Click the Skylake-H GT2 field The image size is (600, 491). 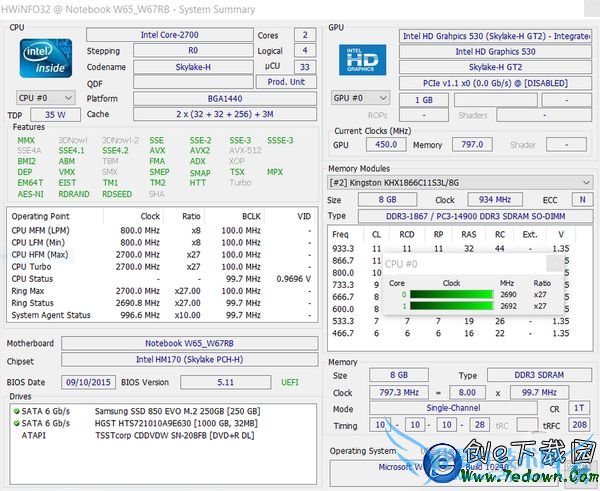[495, 67]
